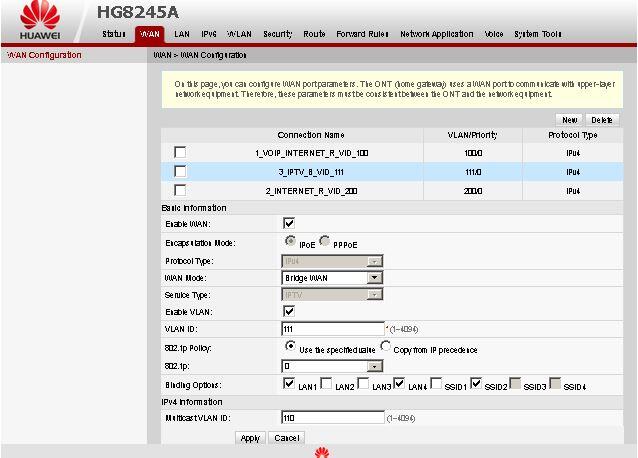638x458 pixels.
Task: Open the WAN Mode dropdown
Action: 332,278
